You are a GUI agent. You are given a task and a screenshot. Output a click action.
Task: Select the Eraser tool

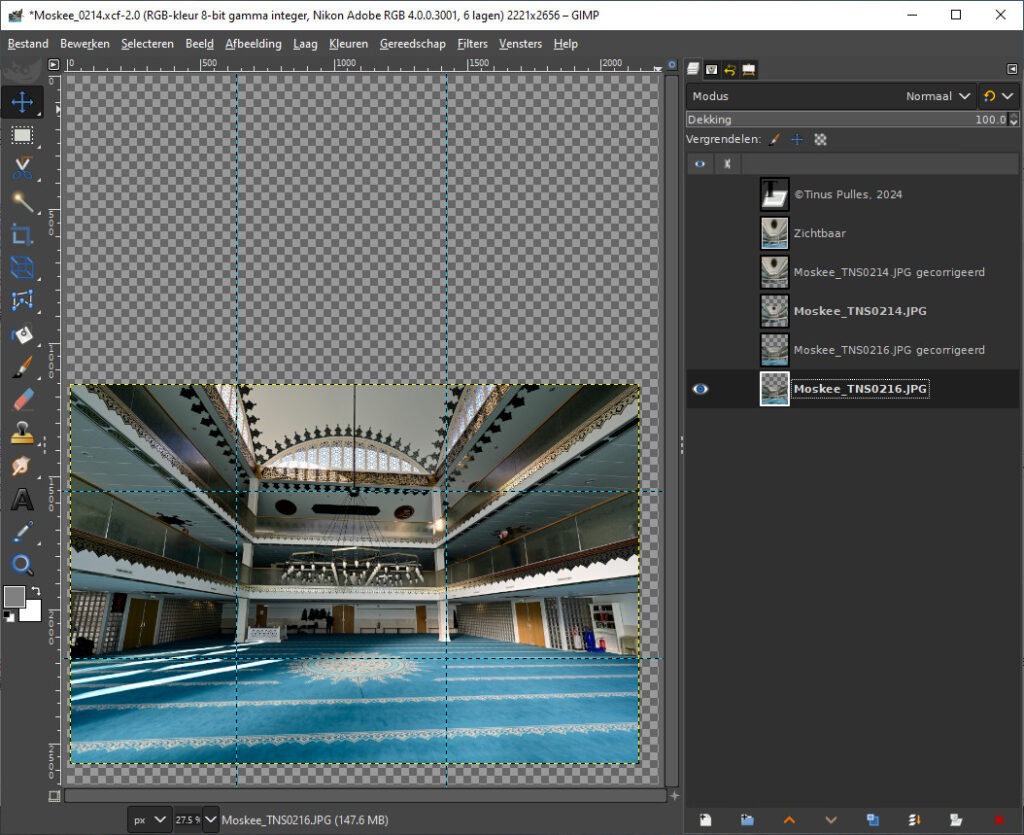(21, 400)
